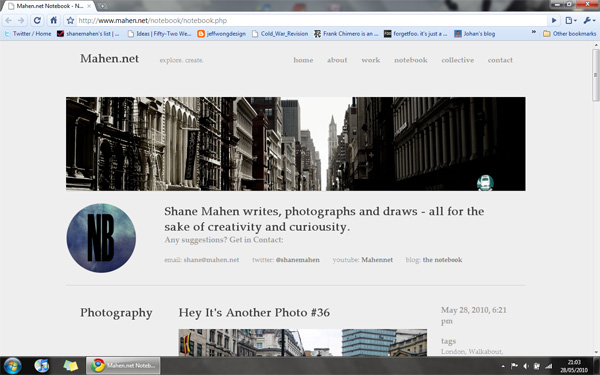This screenshot has width=600, height=375.
Task: Open the Other bookmarks folder
Action: pyautogui.click(x=569, y=34)
